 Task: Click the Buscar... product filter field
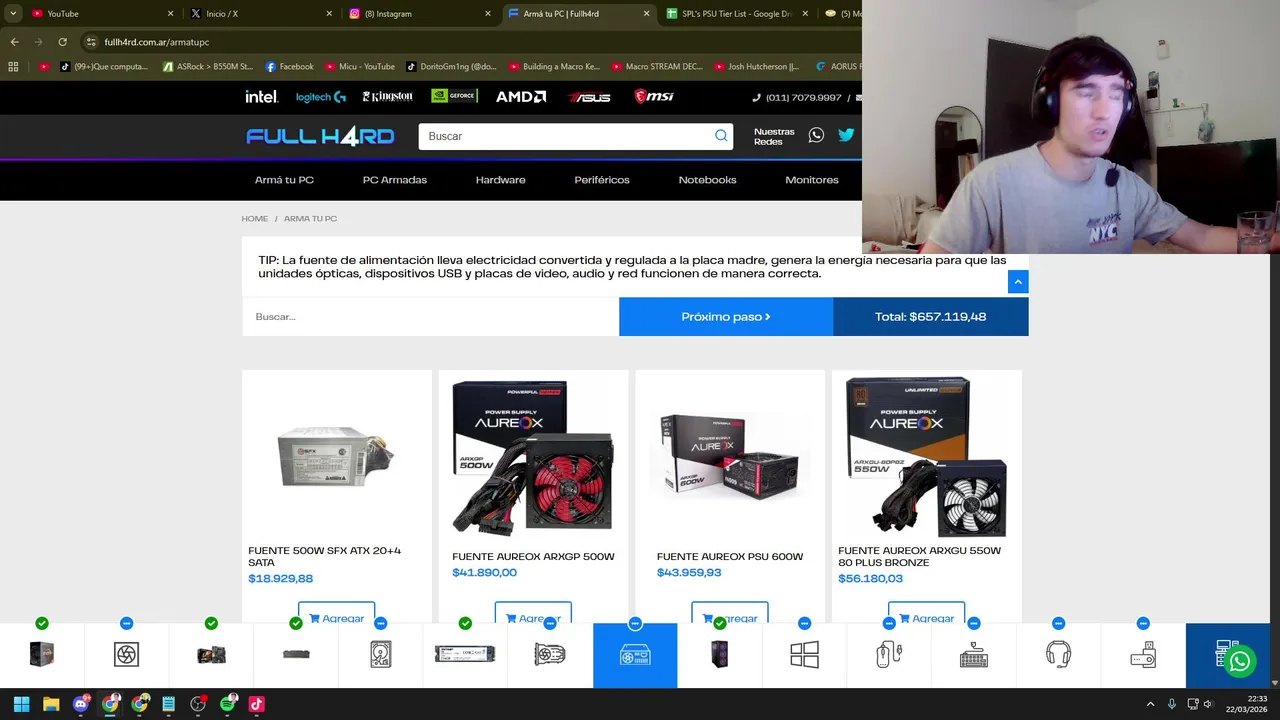click(430, 317)
